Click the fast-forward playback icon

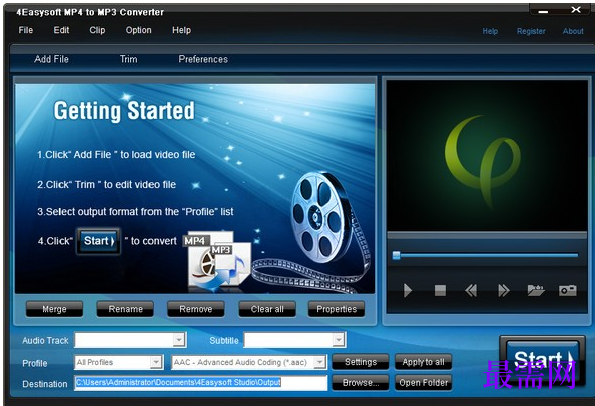504,291
